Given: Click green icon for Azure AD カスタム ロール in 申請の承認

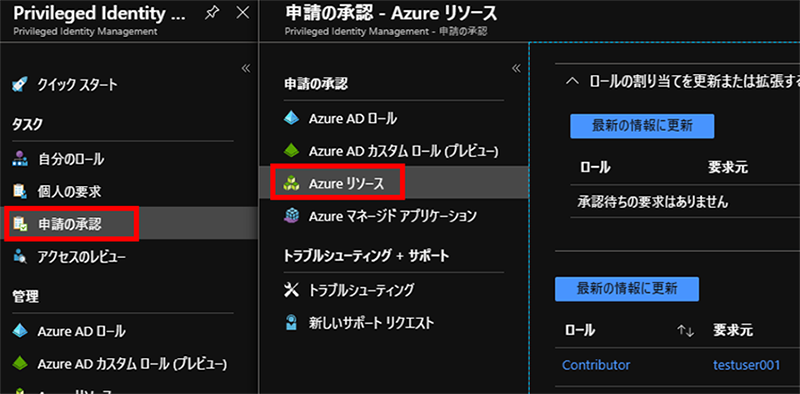Looking at the screenshot, I should tap(291, 151).
